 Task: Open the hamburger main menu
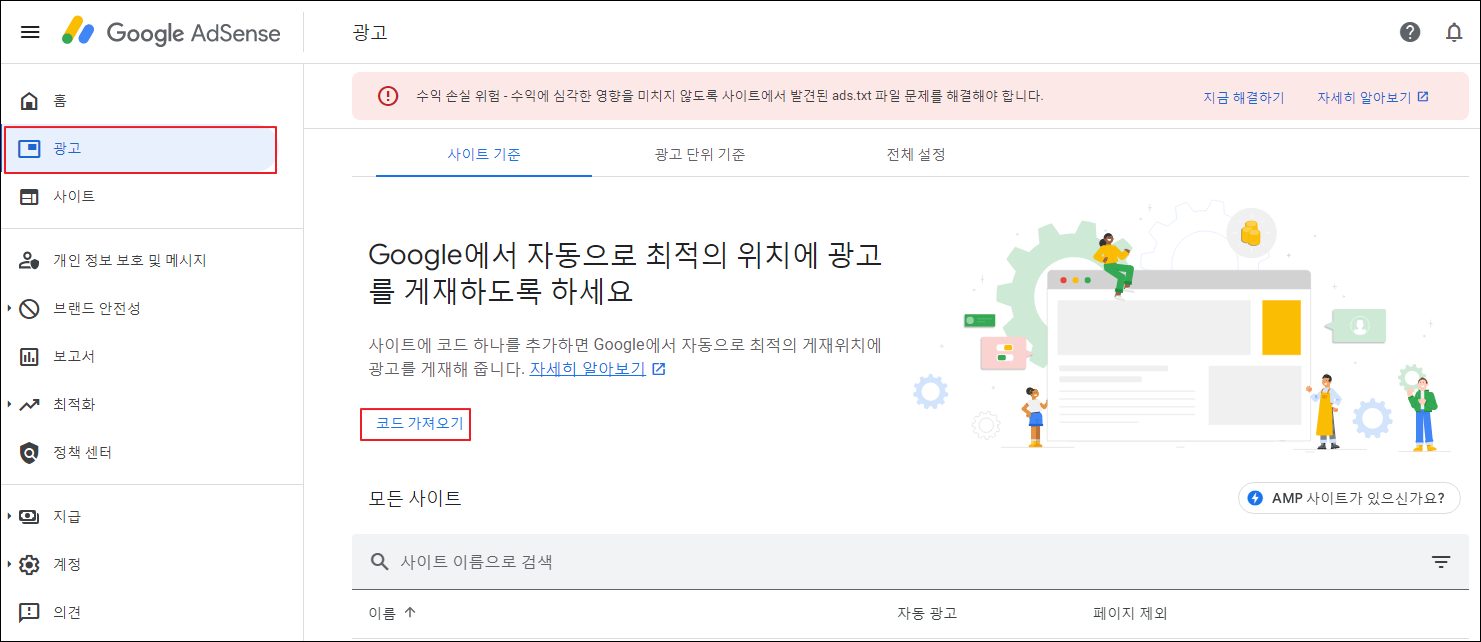click(x=30, y=32)
